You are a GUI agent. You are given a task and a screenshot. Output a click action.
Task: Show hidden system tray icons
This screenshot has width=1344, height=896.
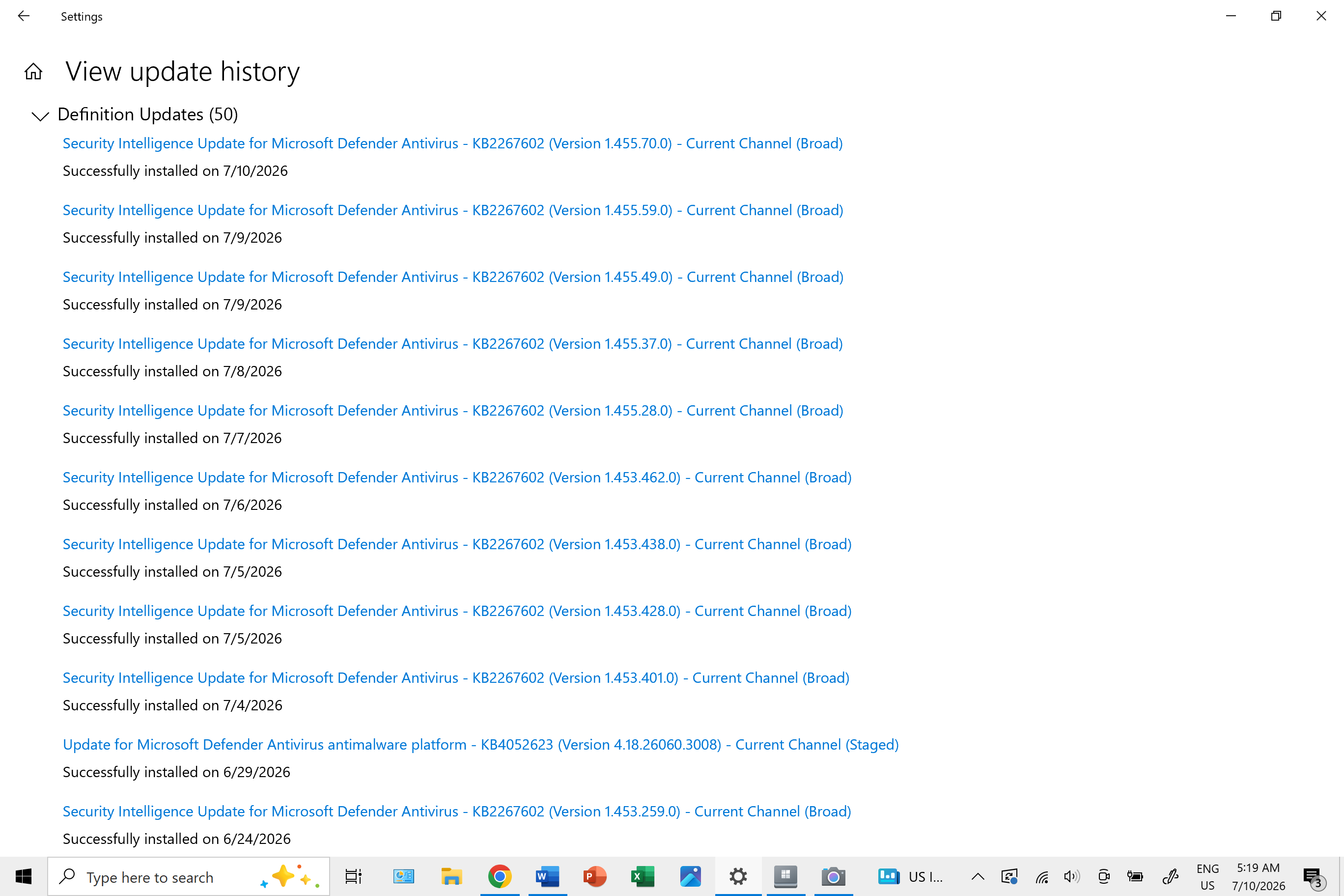point(978,876)
